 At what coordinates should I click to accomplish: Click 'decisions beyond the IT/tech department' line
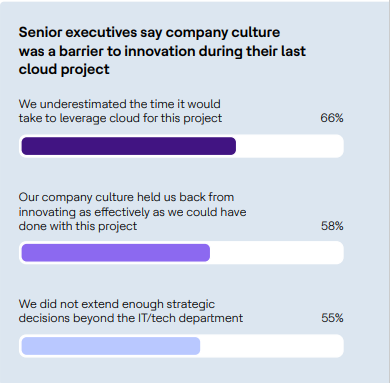[x=131, y=318]
